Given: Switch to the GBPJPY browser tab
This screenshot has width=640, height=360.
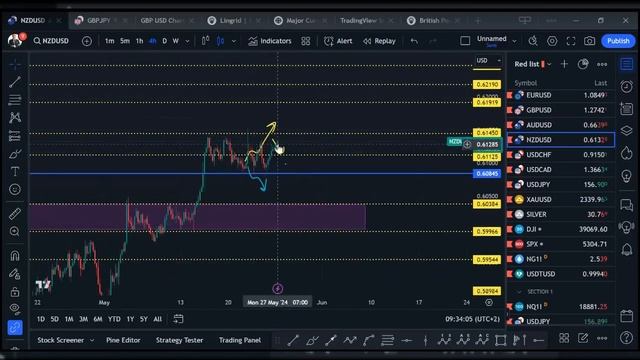Looking at the screenshot, I should pyautogui.click(x=99, y=20).
